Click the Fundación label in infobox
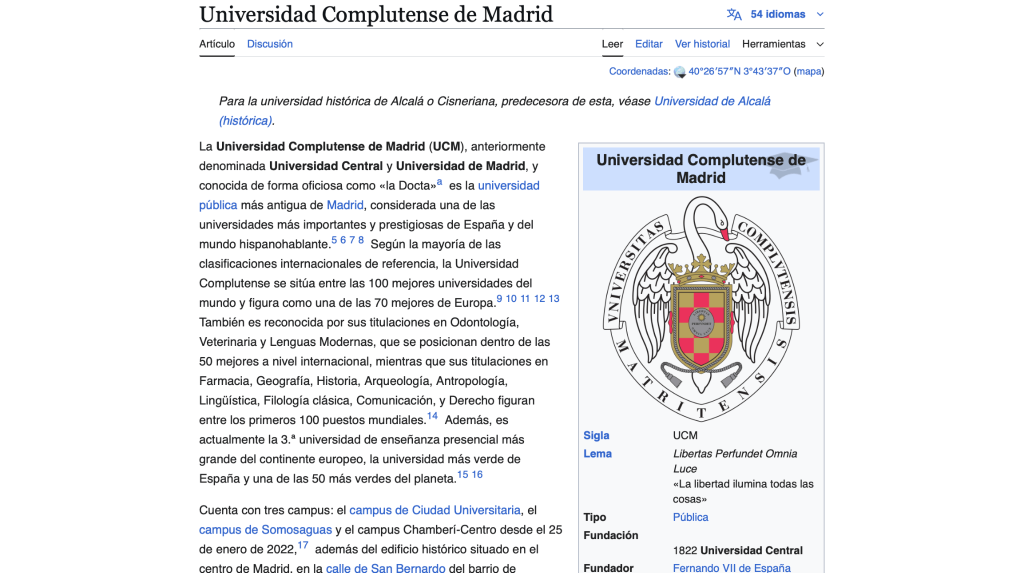This screenshot has height=573, width=1024. (x=611, y=535)
